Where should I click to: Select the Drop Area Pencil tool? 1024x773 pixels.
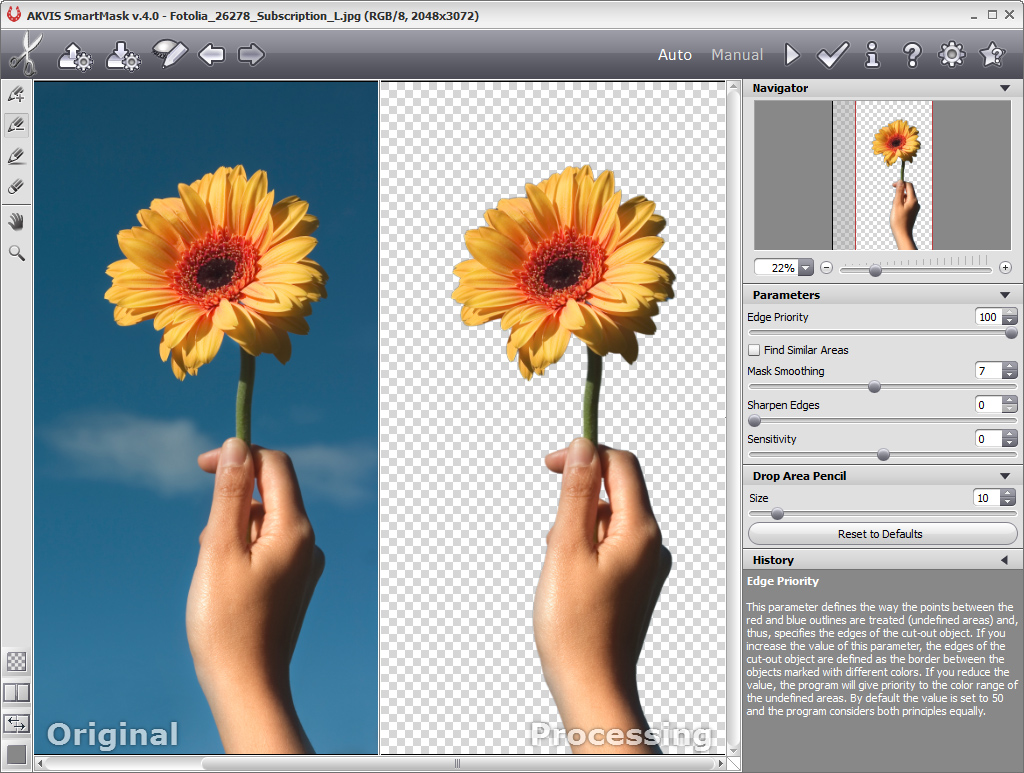pyautogui.click(x=16, y=125)
